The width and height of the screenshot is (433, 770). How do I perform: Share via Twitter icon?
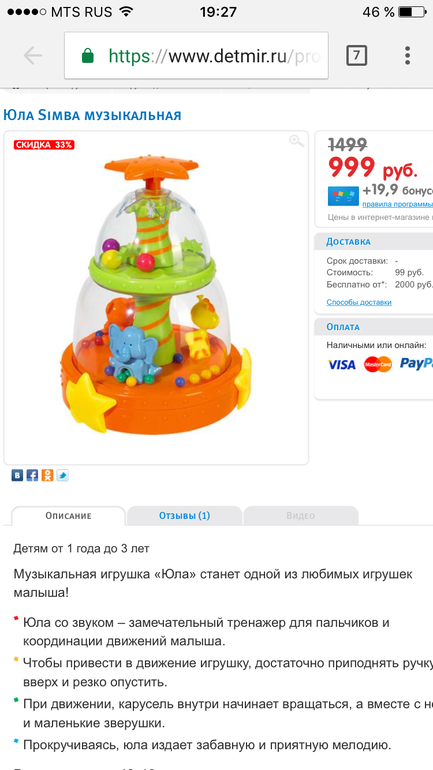62,475
